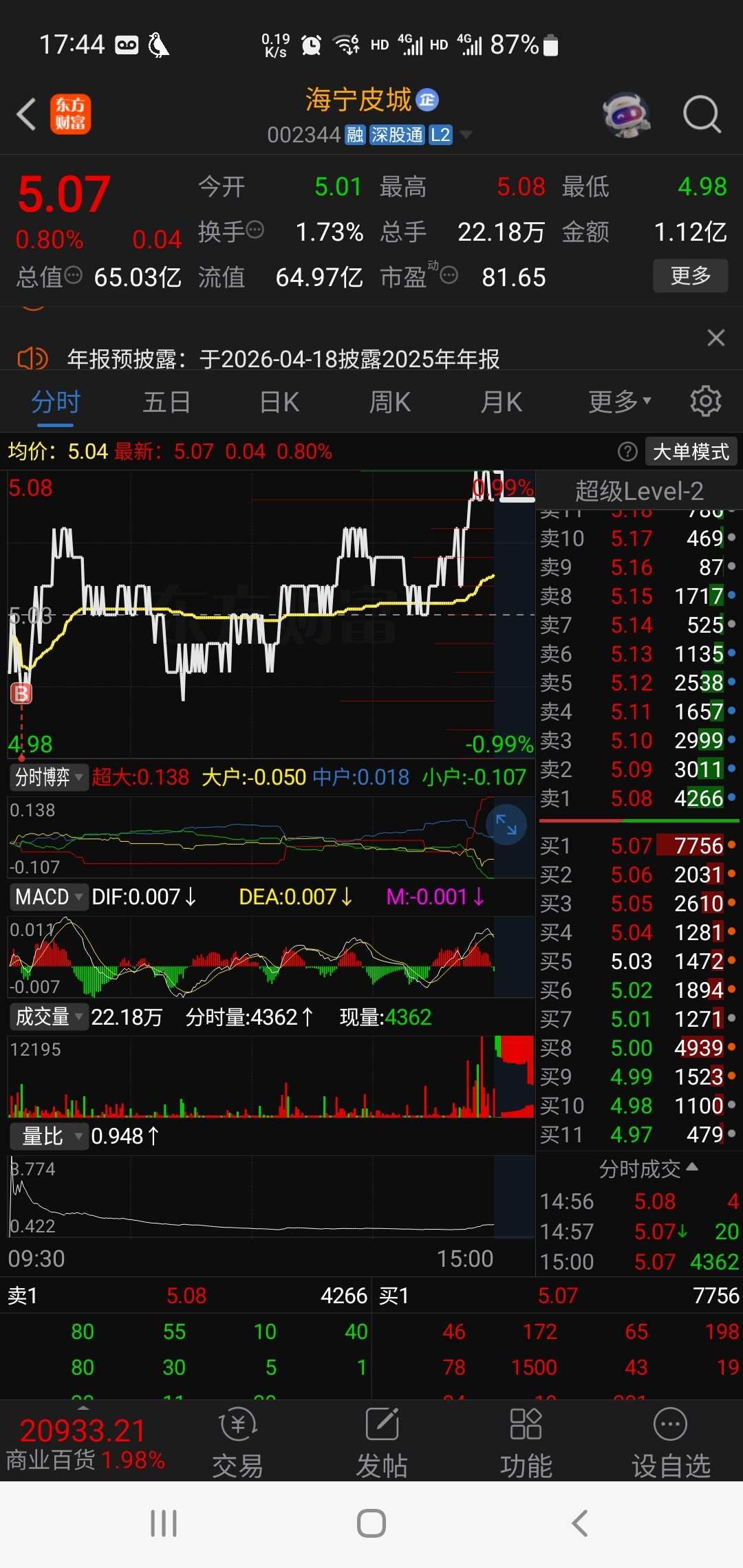
Task: Tap the Android home button
Action: [x=371, y=1523]
